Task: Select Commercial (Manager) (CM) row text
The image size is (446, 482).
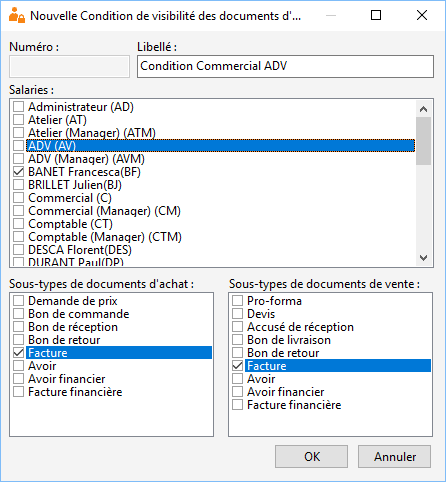Action: 104,211
